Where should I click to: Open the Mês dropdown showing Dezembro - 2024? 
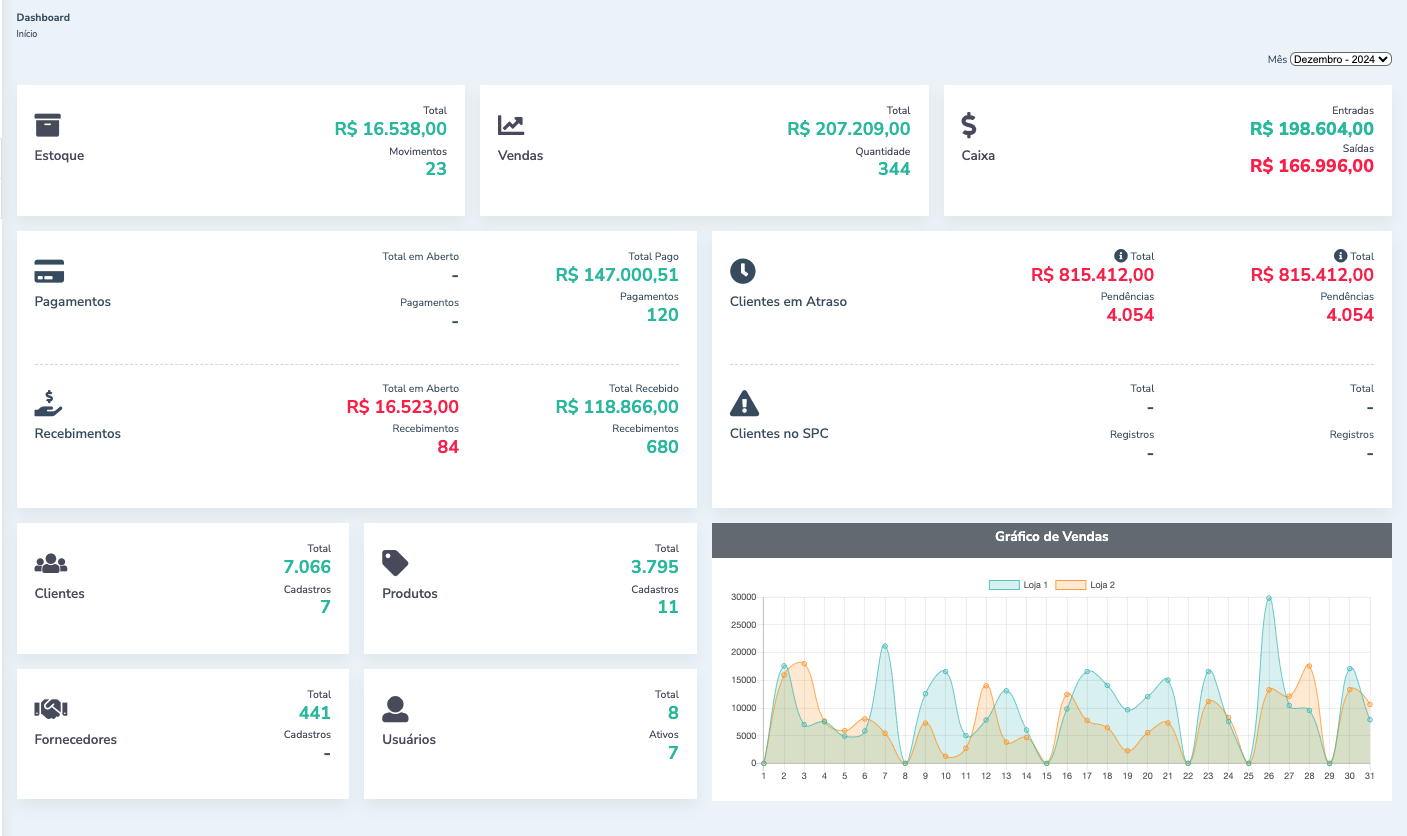[x=1340, y=59]
